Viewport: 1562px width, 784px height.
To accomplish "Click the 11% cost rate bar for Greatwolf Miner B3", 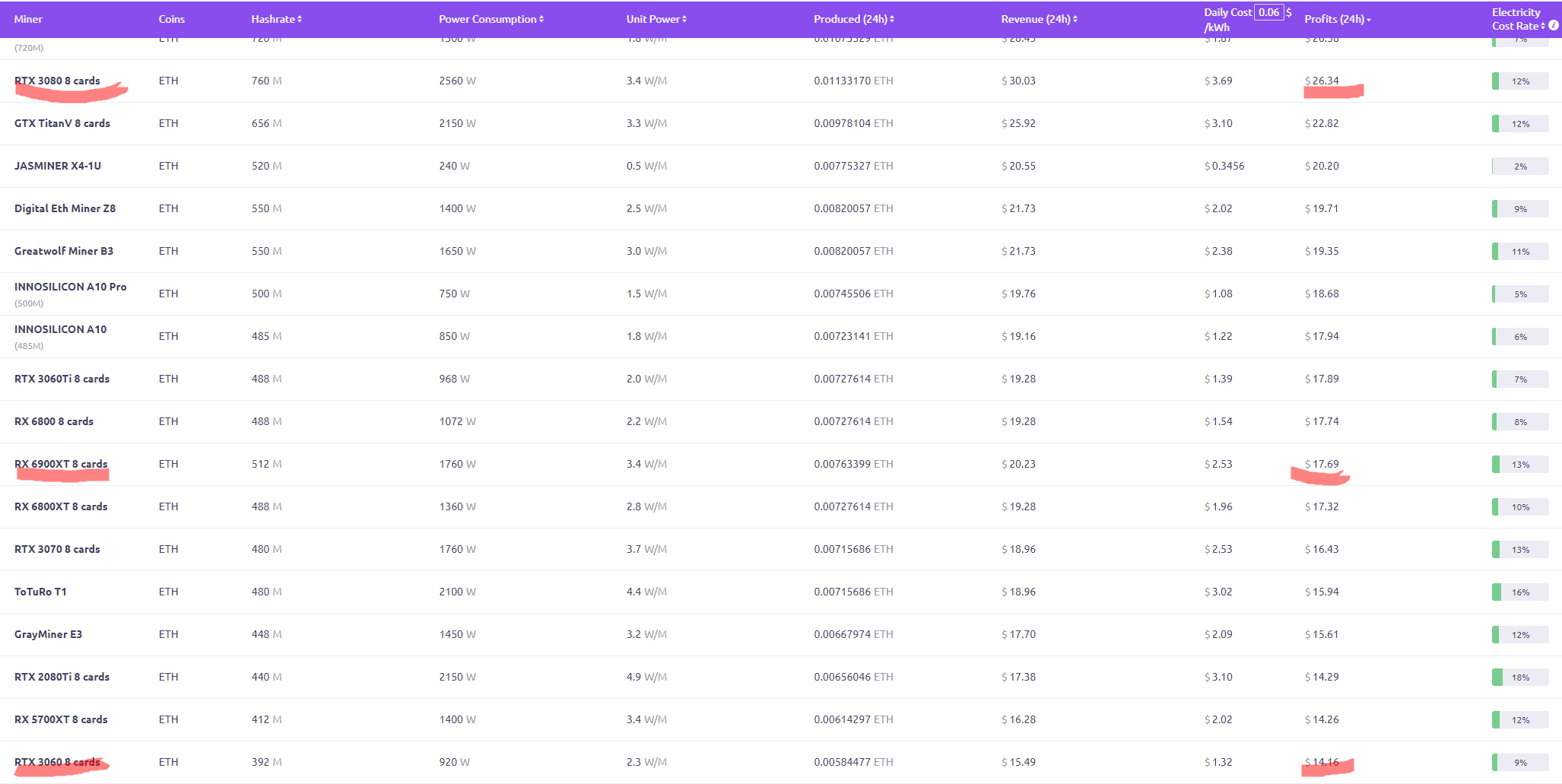I will click(x=1520, y=252).
